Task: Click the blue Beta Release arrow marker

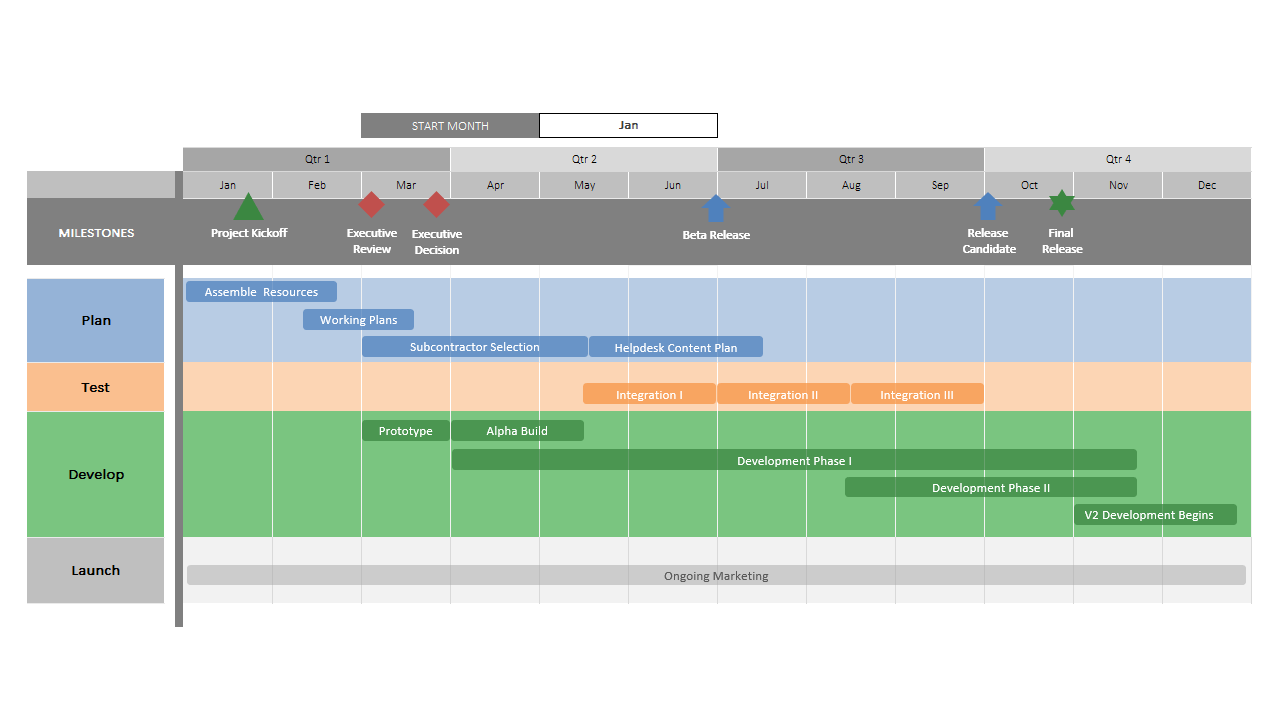Action: click(716, 207)
